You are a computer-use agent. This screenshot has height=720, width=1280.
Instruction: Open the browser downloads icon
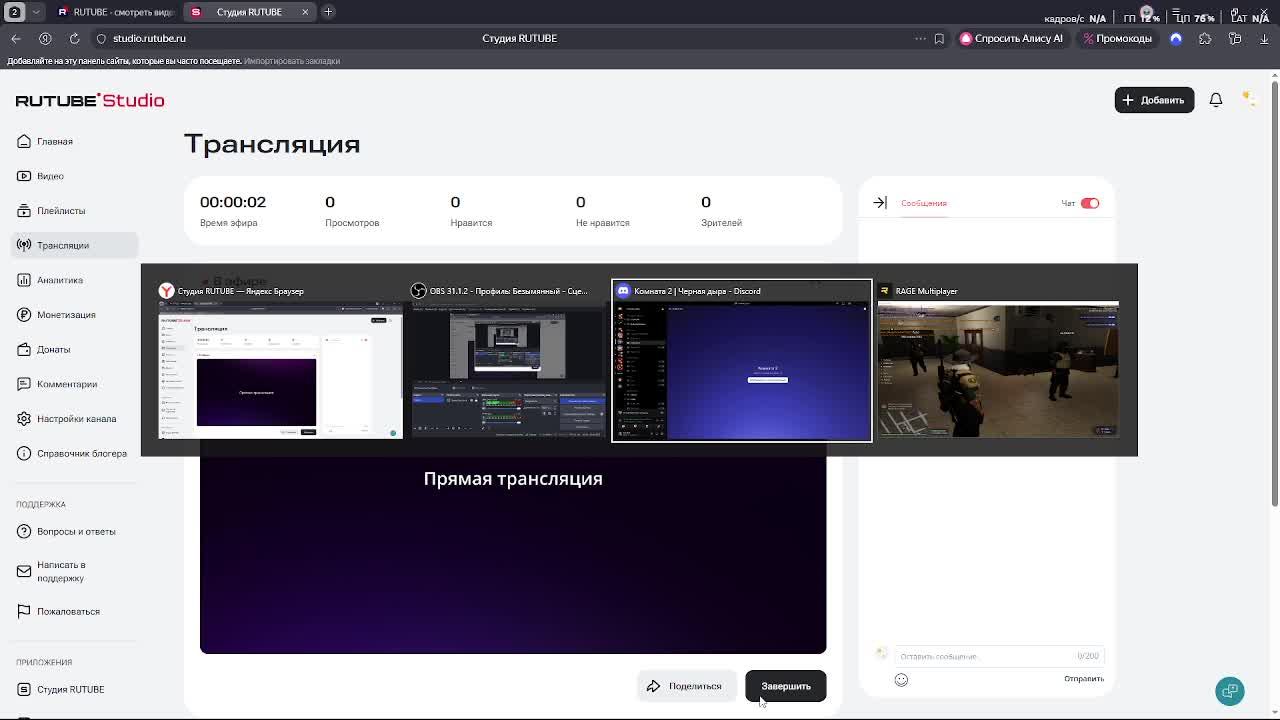[1264, 38]
